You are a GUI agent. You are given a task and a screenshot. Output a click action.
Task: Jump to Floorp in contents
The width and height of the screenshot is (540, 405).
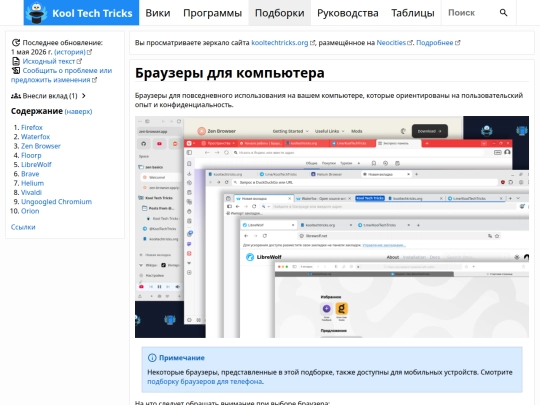tap(31, 155)
